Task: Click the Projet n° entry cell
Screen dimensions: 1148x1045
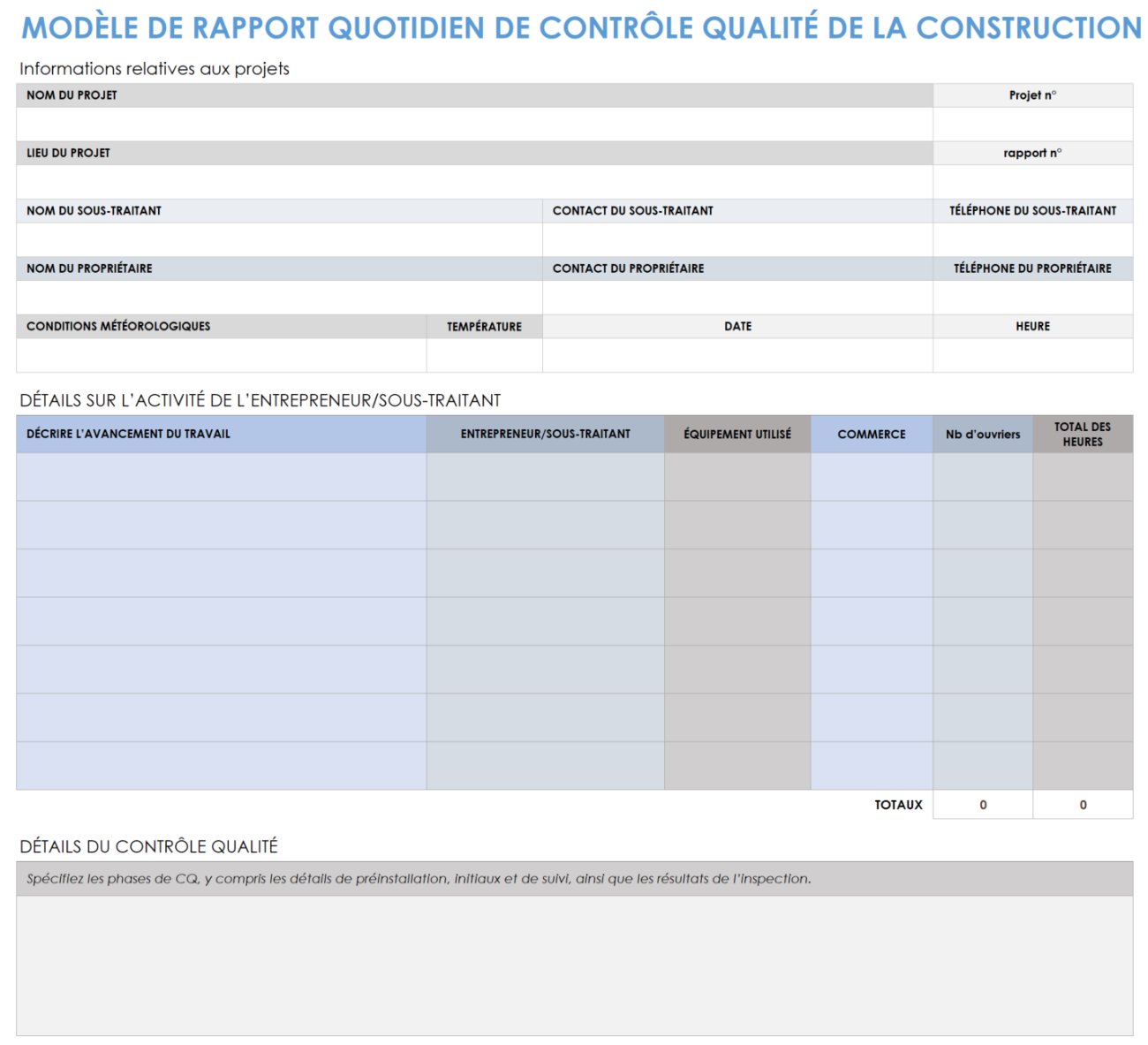Action: tap(1032, 124)
